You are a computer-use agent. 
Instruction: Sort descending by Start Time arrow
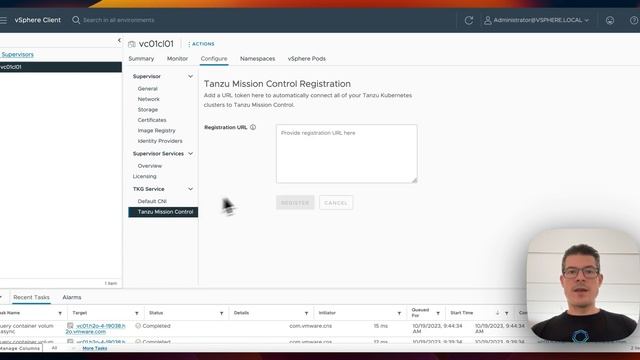(498, 313)
